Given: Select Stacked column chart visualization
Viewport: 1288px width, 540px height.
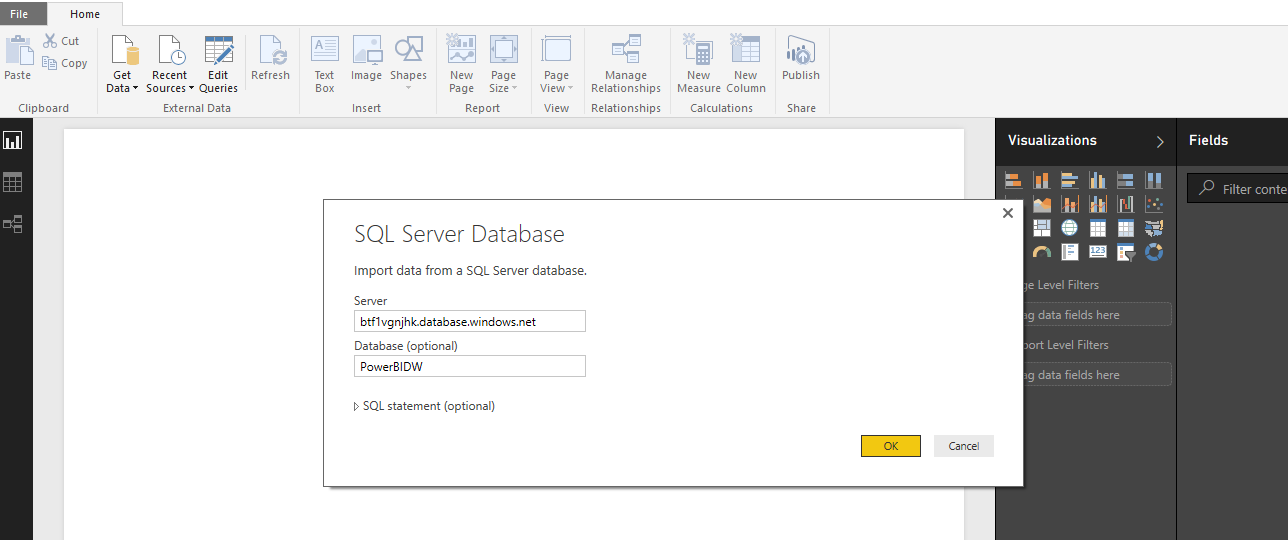Looking at the screenshot, I should (x=1041, y=180).
